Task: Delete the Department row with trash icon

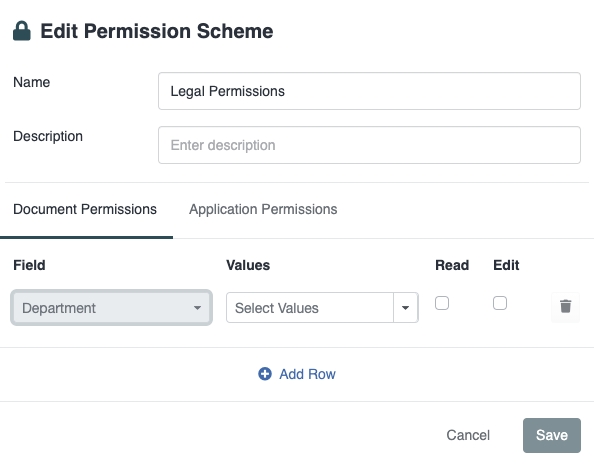Action: (565, 307)
